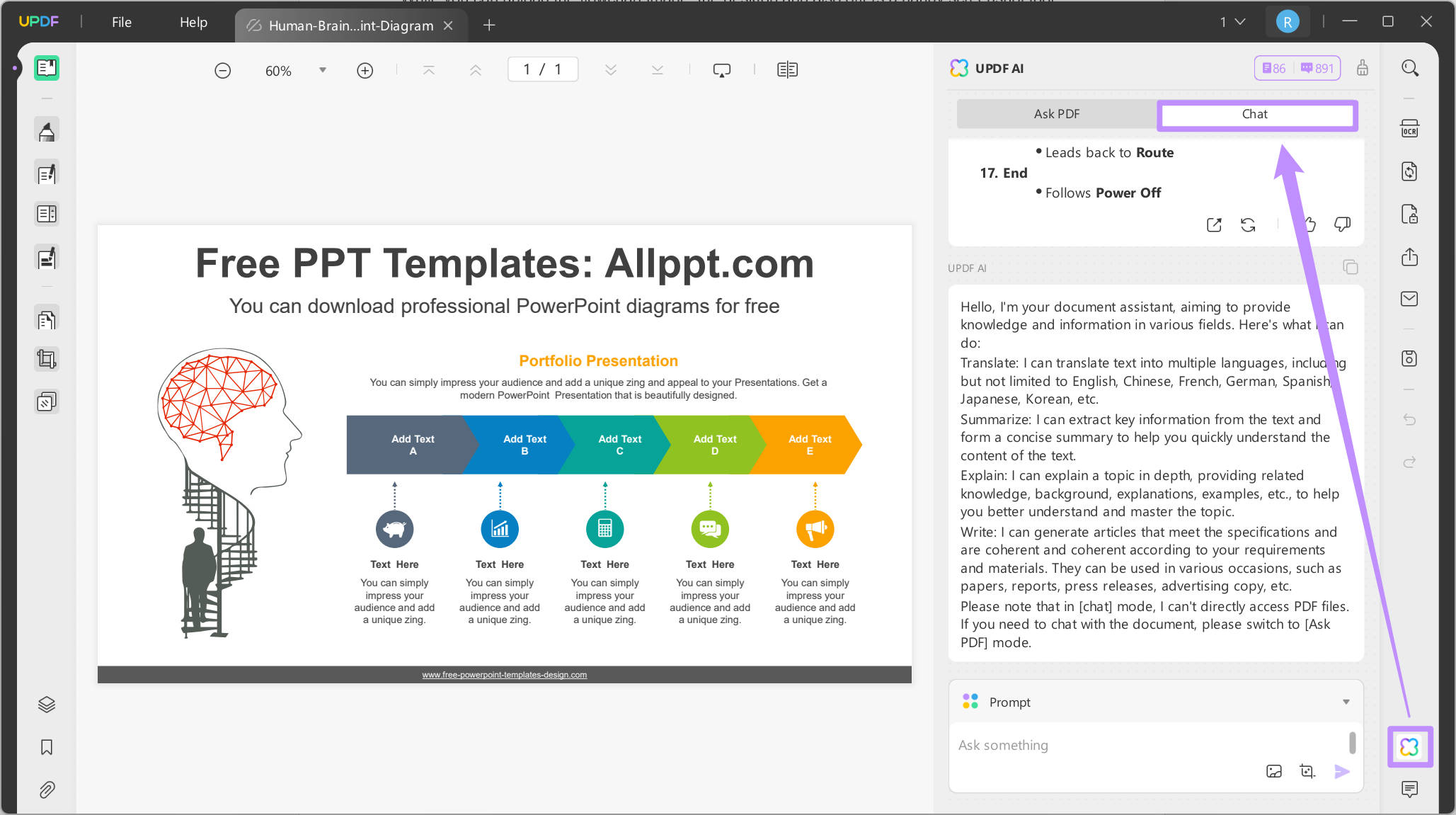Click the zoom out minus icon
Viewport: 1456px width, 815px height.
222,70
